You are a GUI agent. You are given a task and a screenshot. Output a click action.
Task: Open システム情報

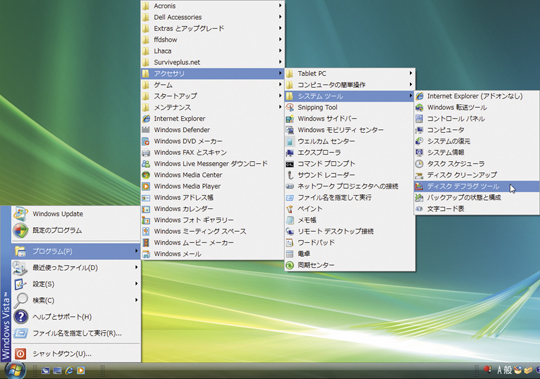[477, 152]
